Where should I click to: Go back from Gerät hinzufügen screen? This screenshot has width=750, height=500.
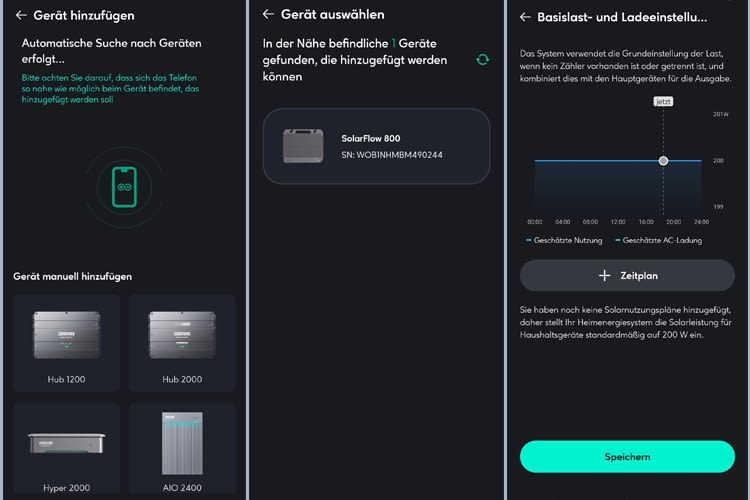click(x=21, y=15)
